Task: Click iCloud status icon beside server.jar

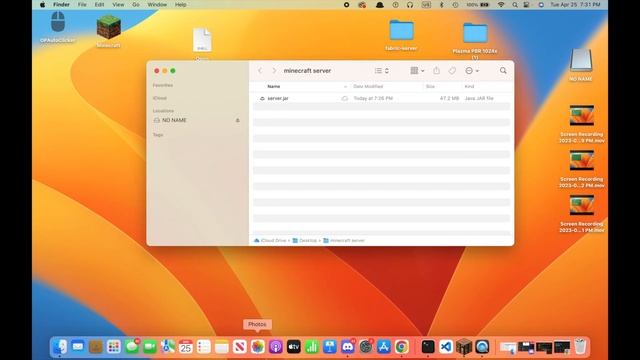Action: coord(344,98)
